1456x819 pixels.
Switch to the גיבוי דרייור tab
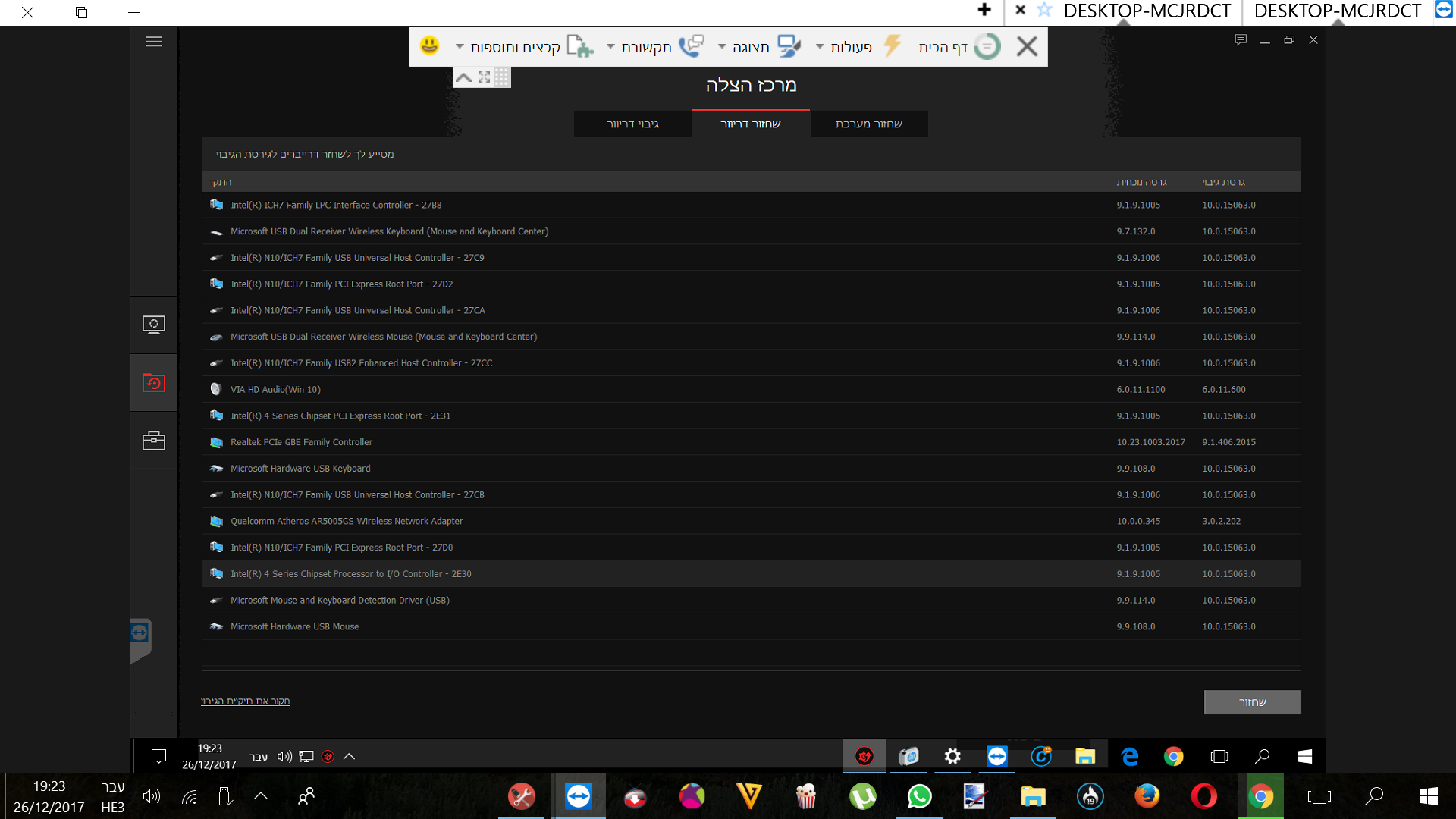(632, 124)
